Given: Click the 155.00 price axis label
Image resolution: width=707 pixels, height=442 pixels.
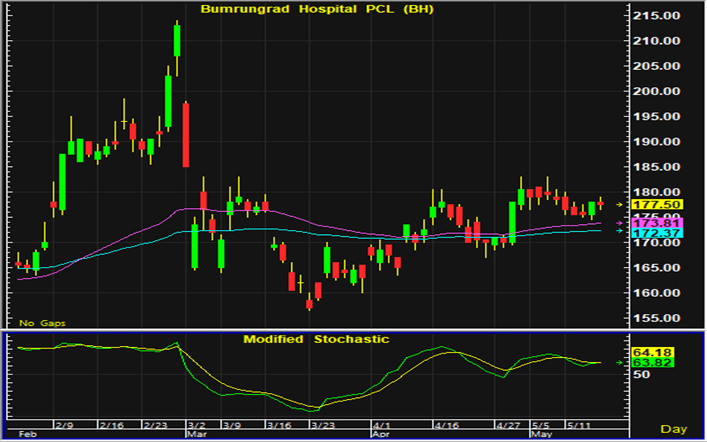Looking at the screenshot, I should pyautogui.click(x=656, y=318).
